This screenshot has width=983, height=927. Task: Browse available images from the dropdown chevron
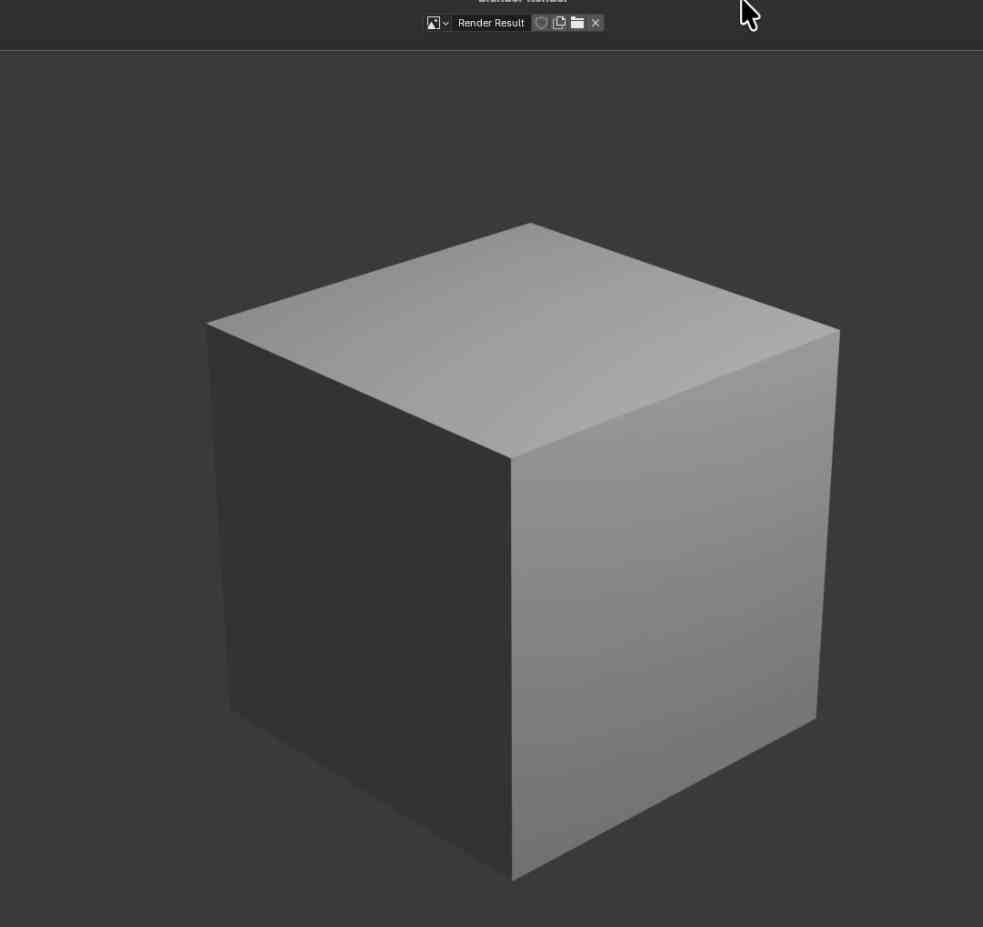[444, 22]
